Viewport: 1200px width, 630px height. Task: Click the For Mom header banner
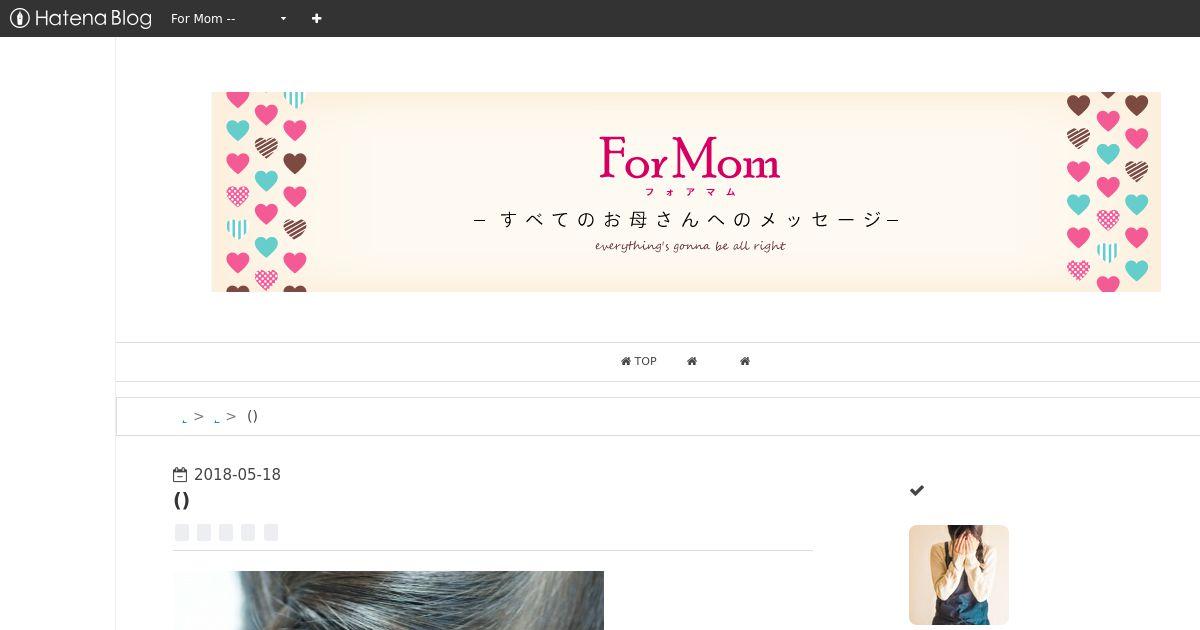(x=686, y=192)
